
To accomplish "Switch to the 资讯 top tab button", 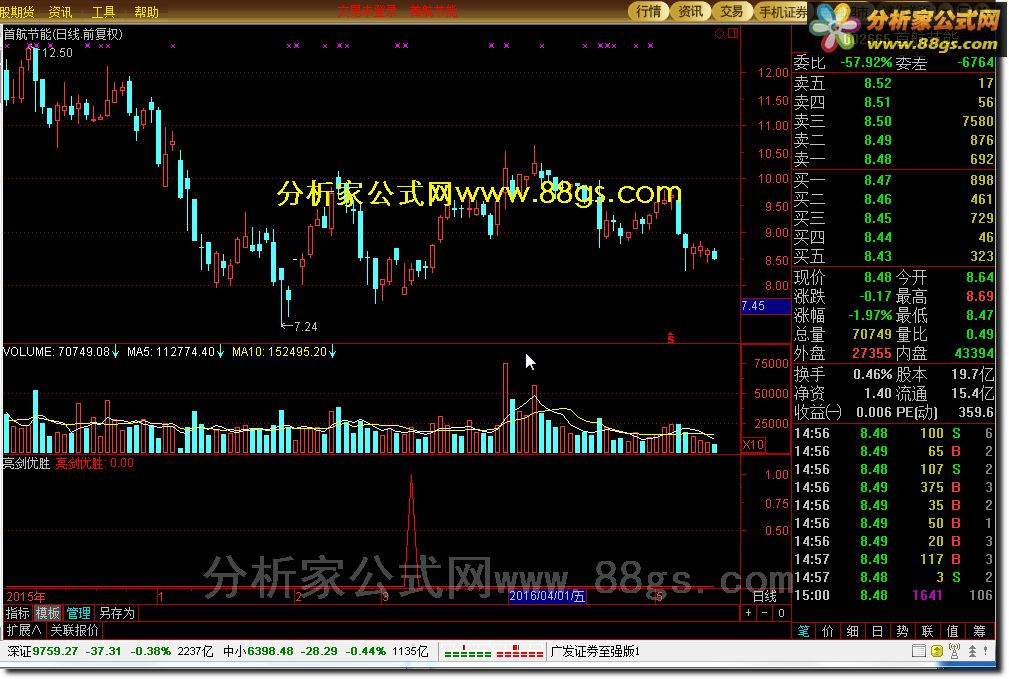I will tap(690, 11).
